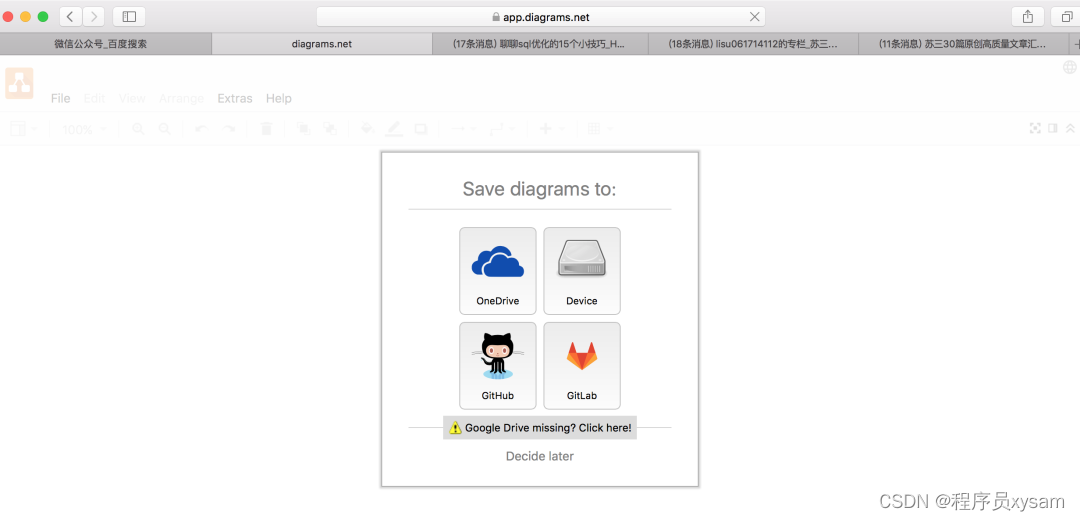Open the insert plus dropdown

pos(552,129)
